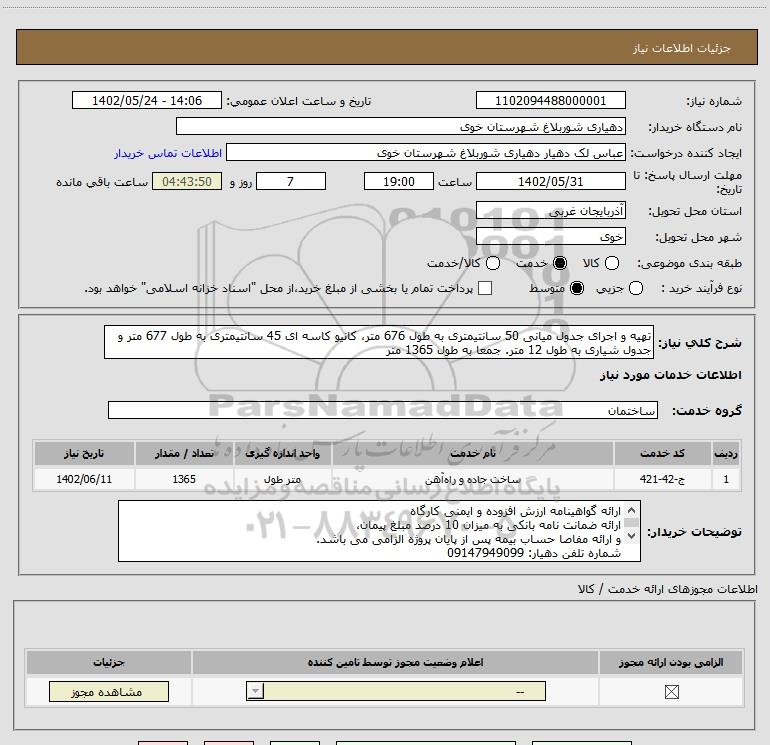Screen dimensions: 770x745
Task: Choose the متوسط purchase type radio
Action: click(x=577, y=288)
